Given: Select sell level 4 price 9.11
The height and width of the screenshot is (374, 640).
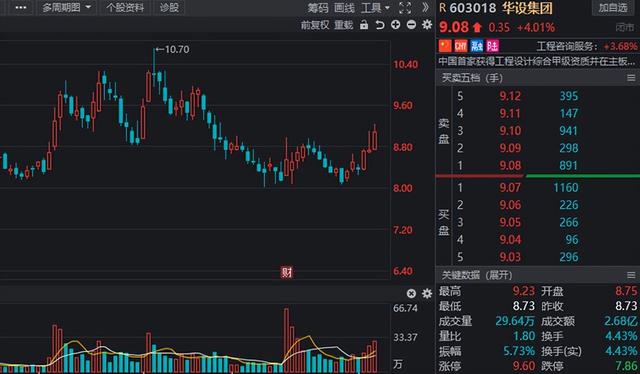Looking at the screenshot, I should tap(510, 113).
